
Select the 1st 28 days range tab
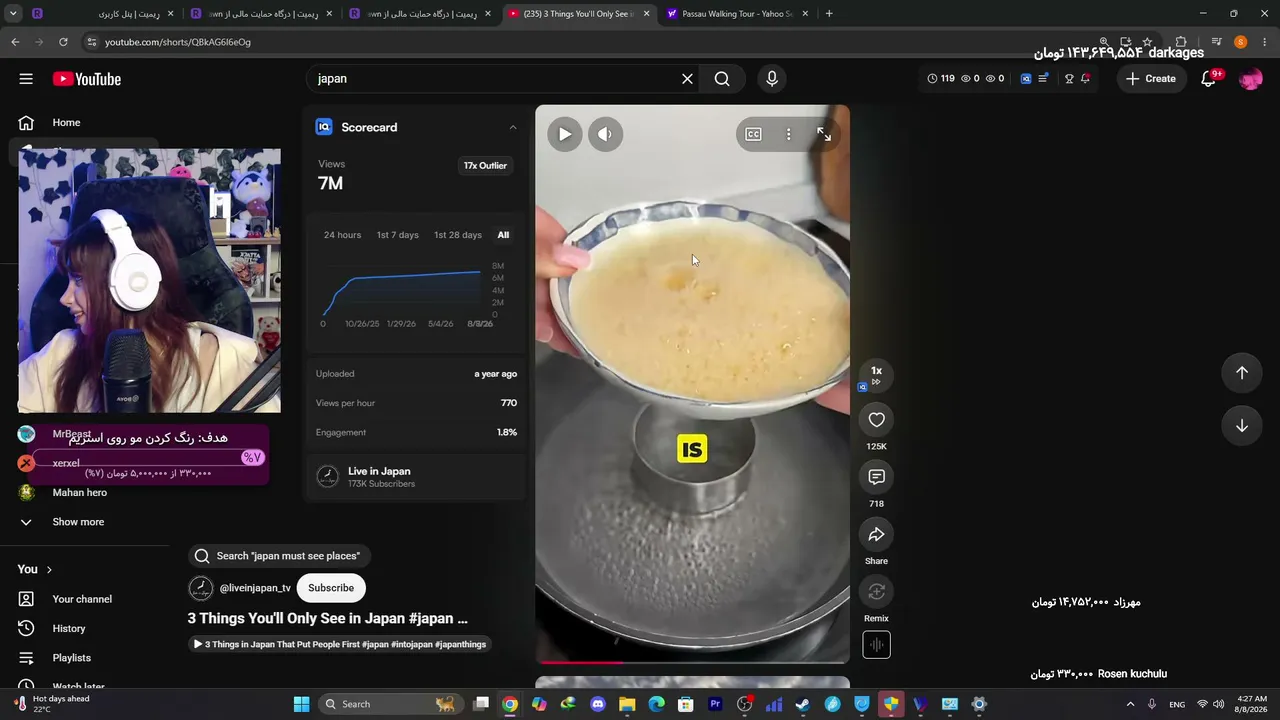pos(458,235)
